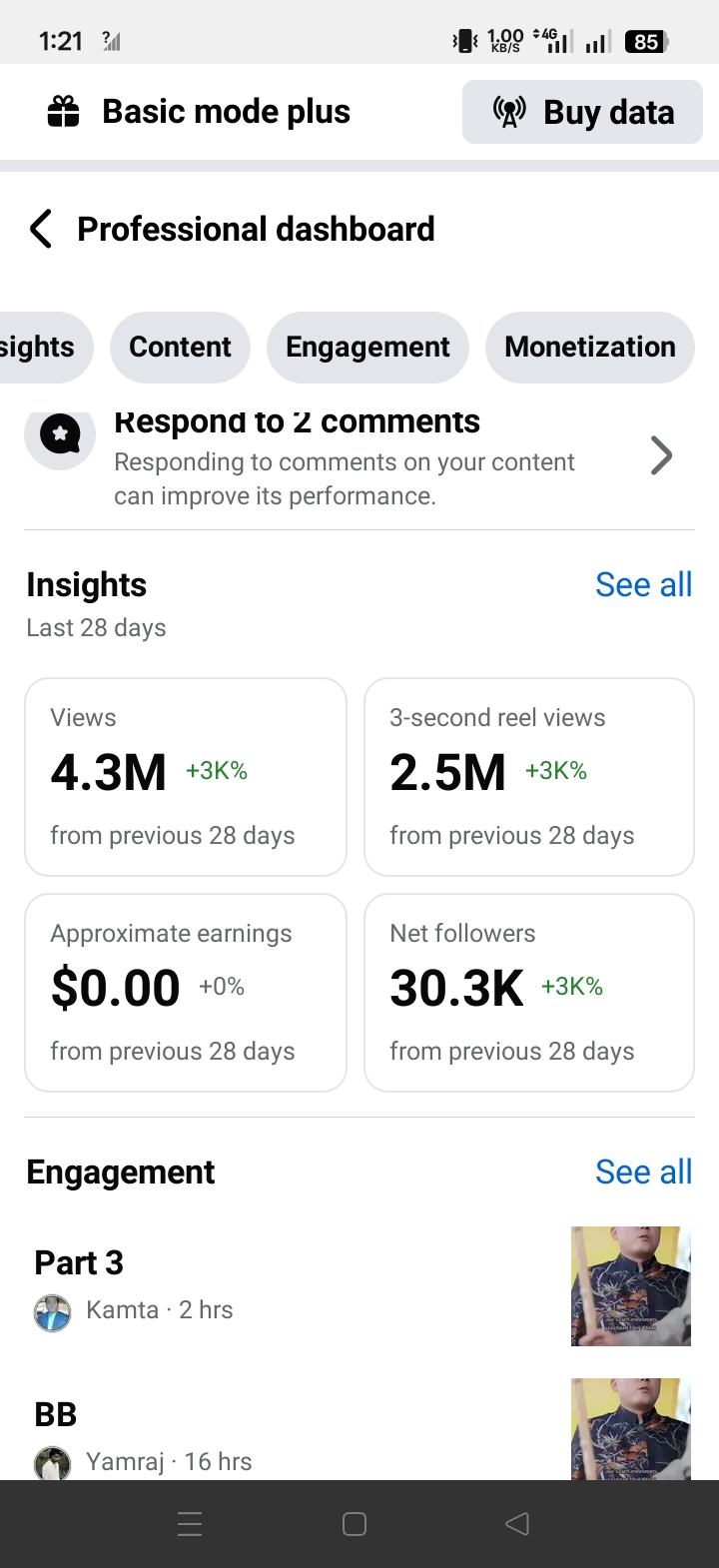Switch to the Engagement tab
Viewport: 719px width, 1568px height.
click(x=367, y=347)
